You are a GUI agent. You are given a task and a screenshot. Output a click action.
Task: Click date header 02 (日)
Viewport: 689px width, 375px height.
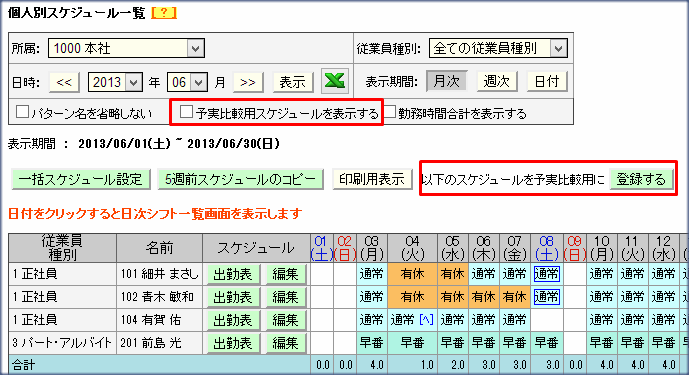[x=344, y=248]
